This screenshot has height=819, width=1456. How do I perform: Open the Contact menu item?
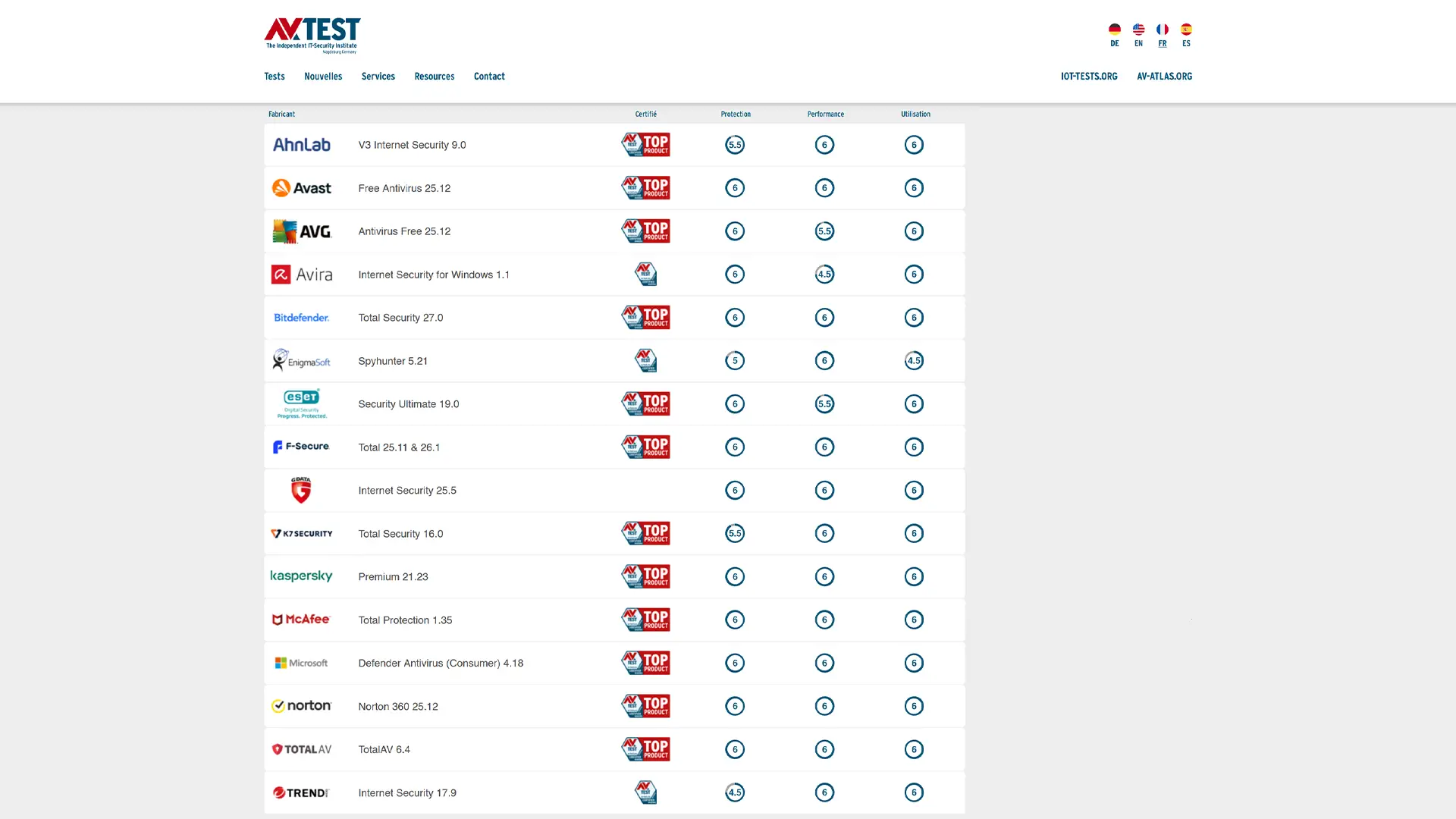[489, 77]
